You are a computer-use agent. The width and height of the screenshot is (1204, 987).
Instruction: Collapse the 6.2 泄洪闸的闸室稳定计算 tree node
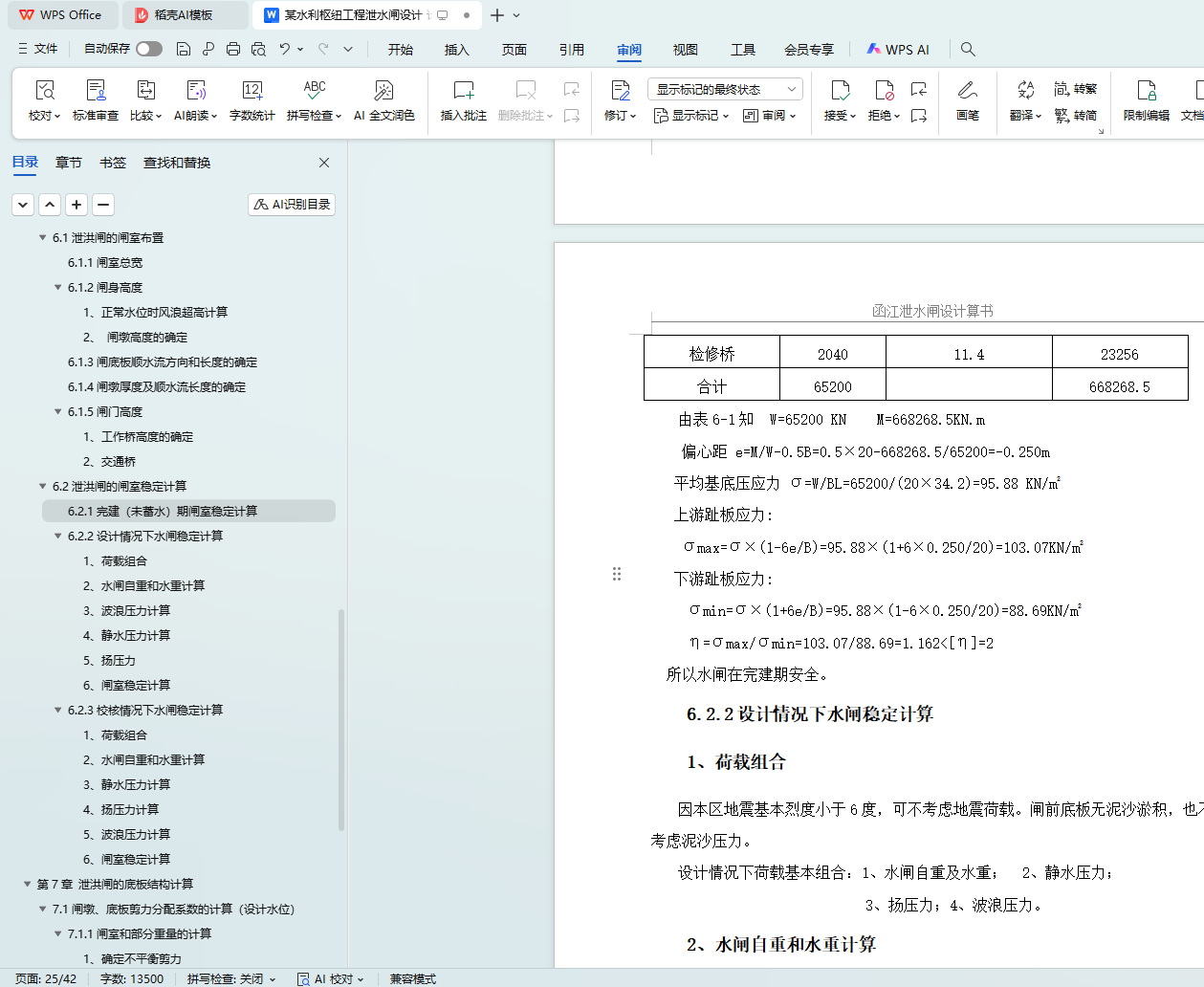(x=42, y=487)
